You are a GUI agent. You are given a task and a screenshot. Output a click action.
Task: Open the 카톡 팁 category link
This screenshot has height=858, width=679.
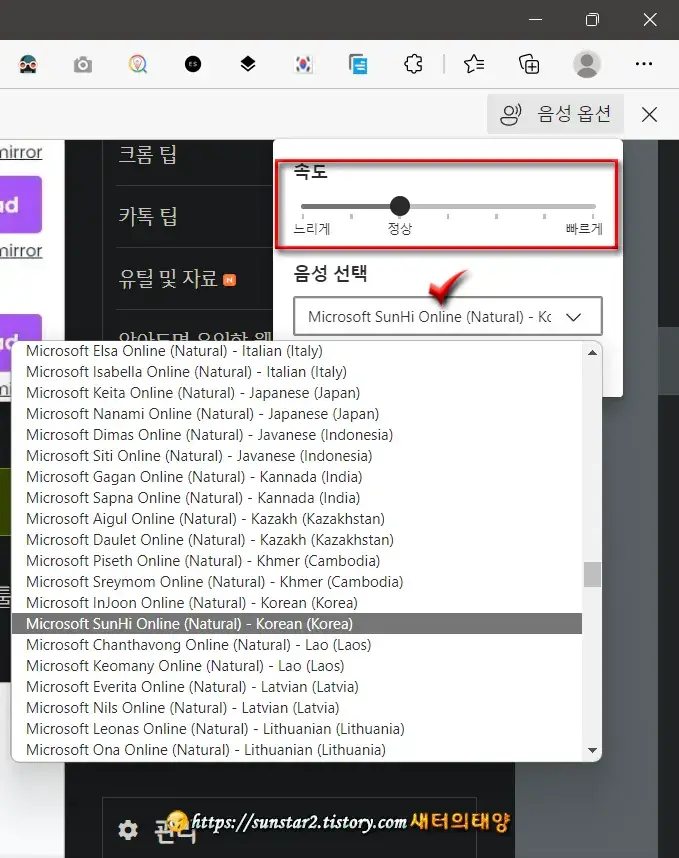coord(148,216)
